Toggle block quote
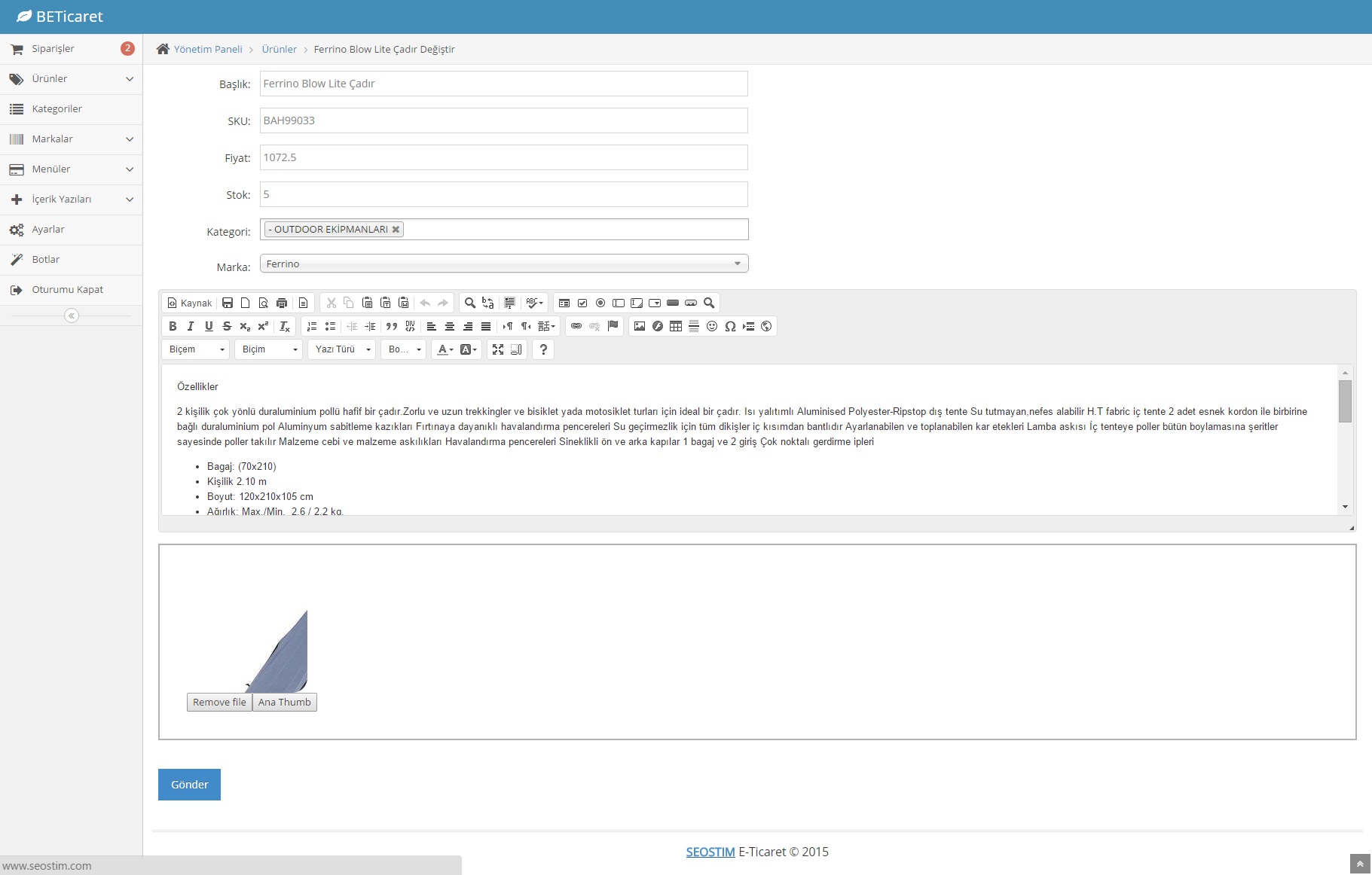This screenshot has height=875, width=1372. [x=392, y=326]
